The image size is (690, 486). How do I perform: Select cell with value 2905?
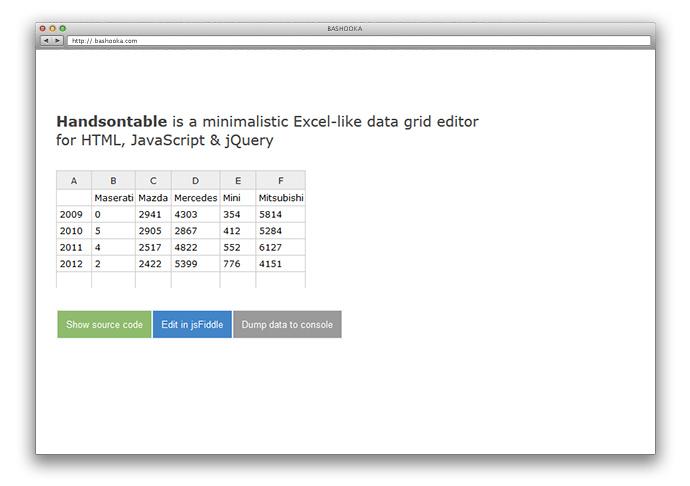[x=153, y=231]
